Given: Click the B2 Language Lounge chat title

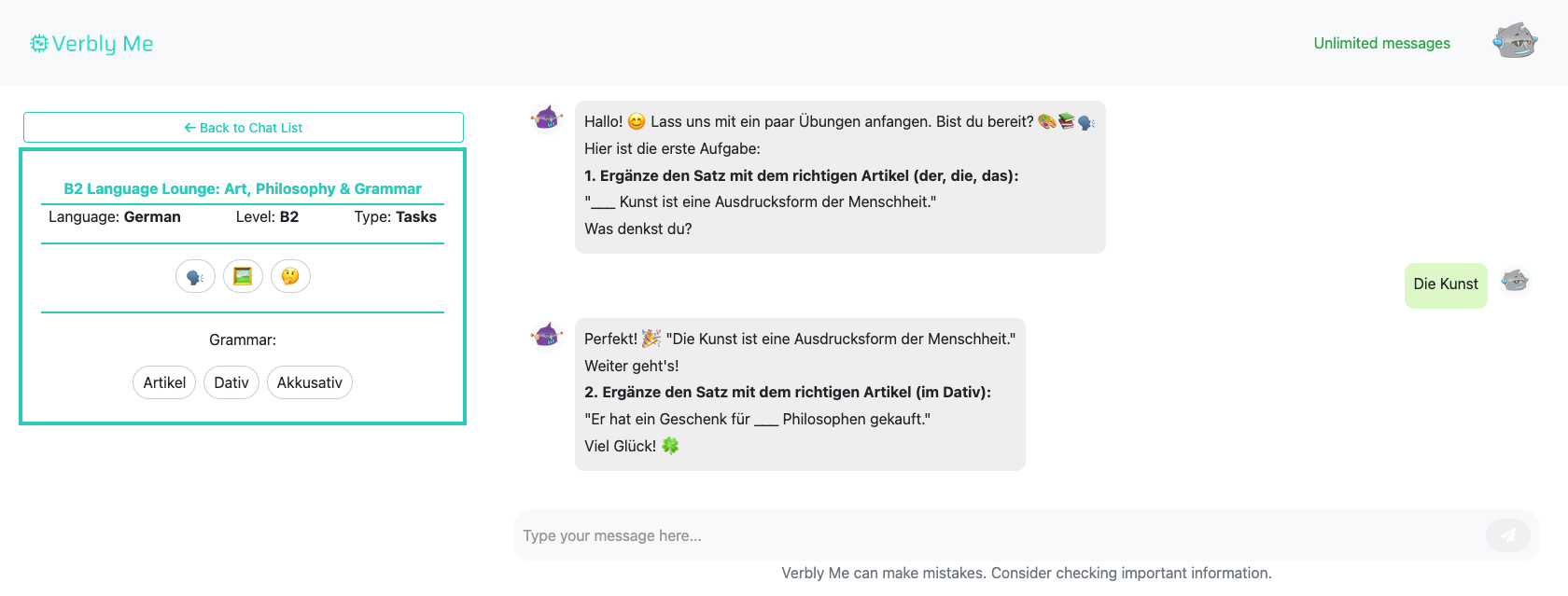Looking at the screenshot, I should point(243,188).
